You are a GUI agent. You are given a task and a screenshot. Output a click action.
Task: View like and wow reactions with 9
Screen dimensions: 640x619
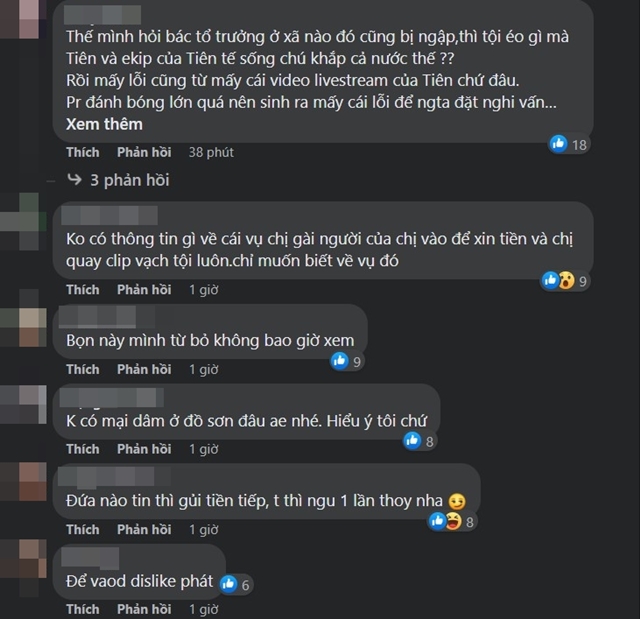(x=565, y=281)
